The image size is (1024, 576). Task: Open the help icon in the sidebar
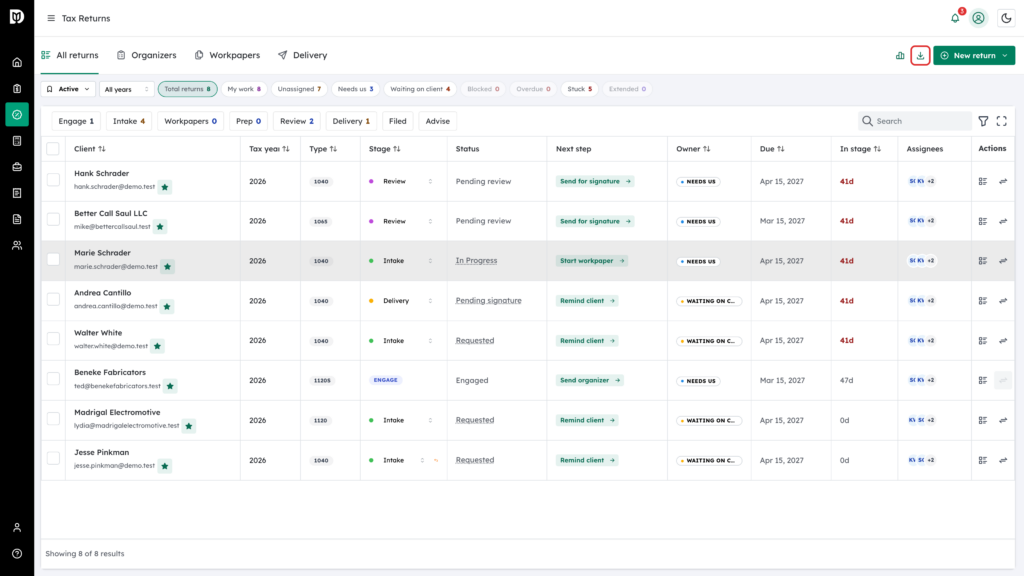coord(17,554)
